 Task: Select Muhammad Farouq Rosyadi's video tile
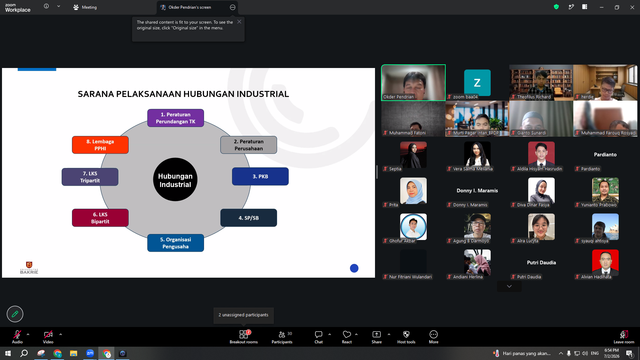tap(605, 119)
